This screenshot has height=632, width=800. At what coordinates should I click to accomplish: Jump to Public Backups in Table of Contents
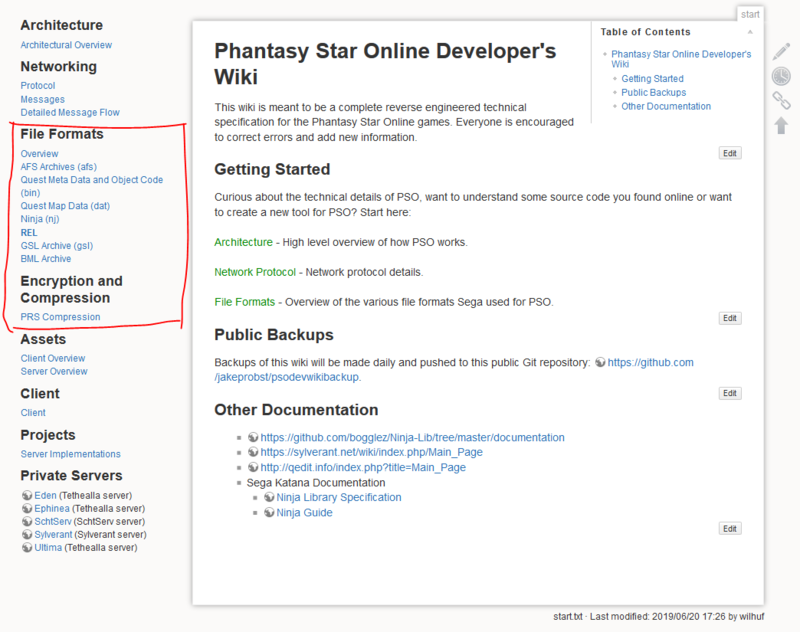pos(653,92)
